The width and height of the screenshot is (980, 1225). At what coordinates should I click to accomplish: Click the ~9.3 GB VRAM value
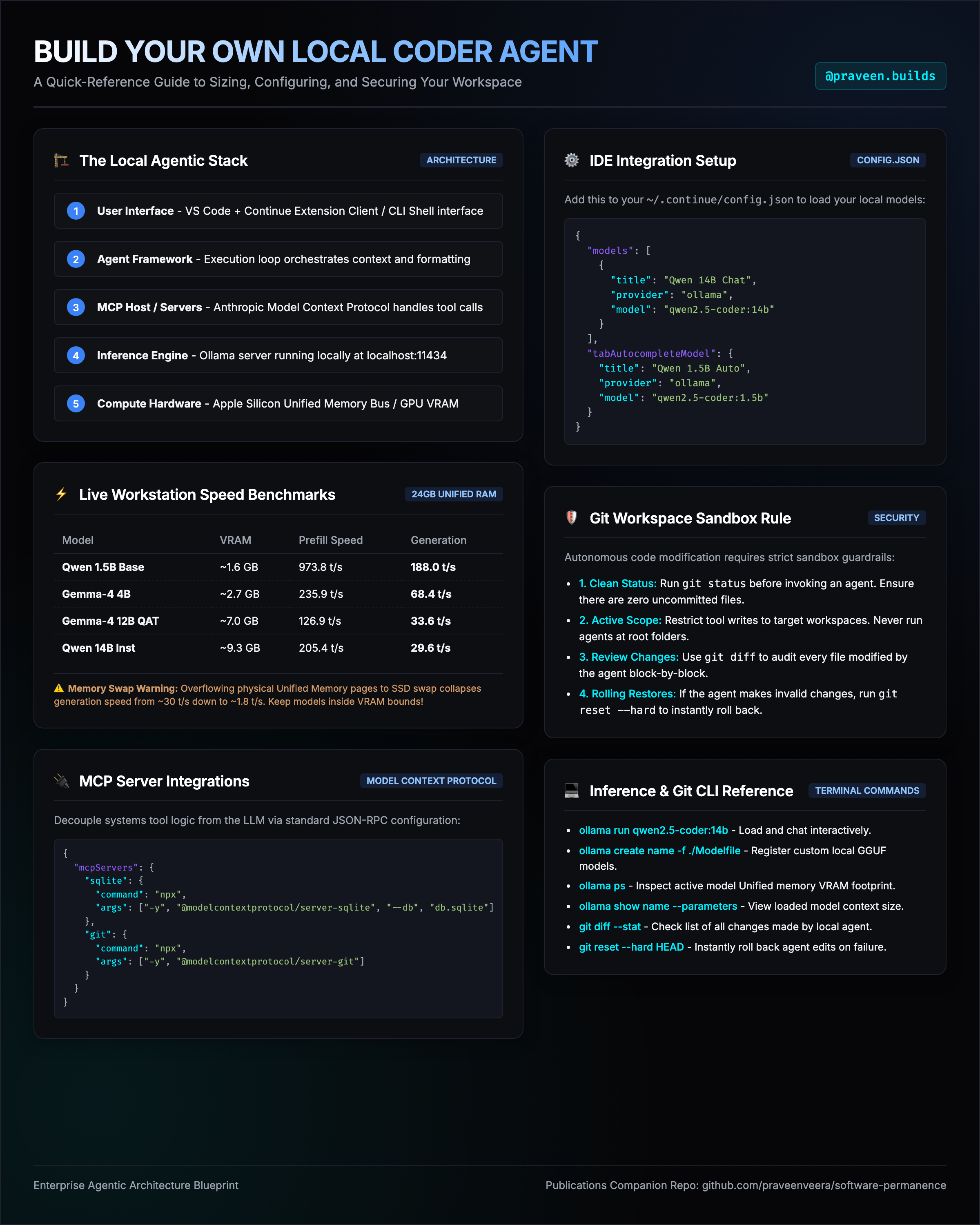pos(240,648)
